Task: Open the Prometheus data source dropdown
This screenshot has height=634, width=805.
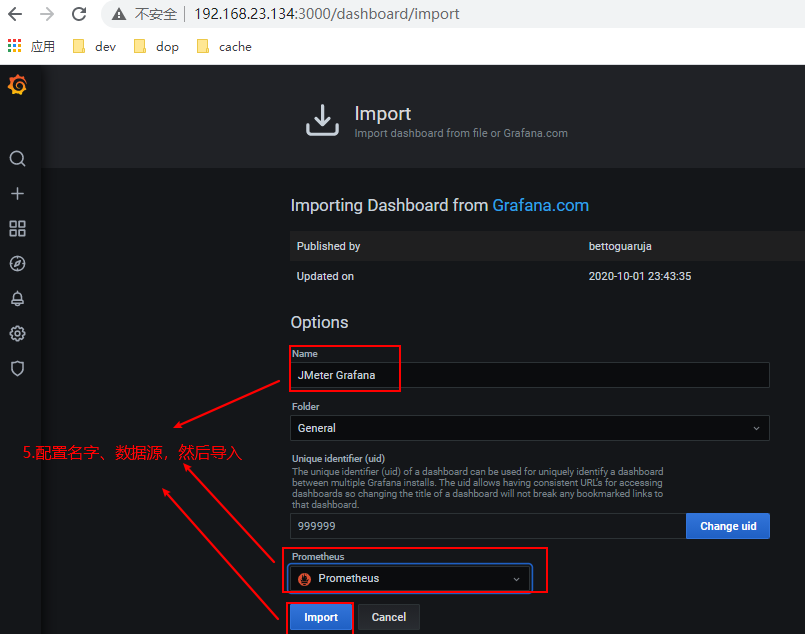Action: (410, 579)
